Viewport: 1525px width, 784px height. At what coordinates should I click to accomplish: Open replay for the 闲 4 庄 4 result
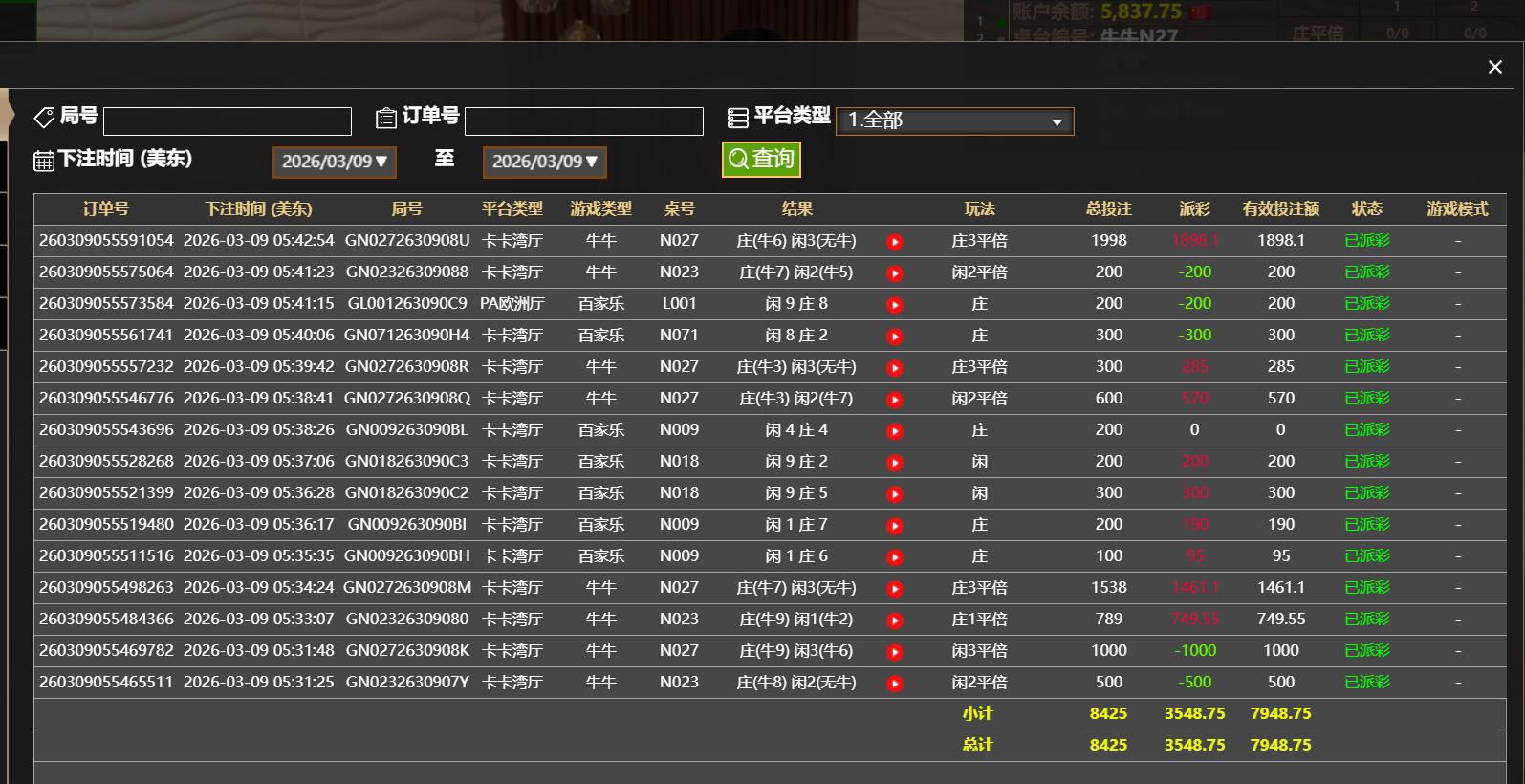(895, 431)
